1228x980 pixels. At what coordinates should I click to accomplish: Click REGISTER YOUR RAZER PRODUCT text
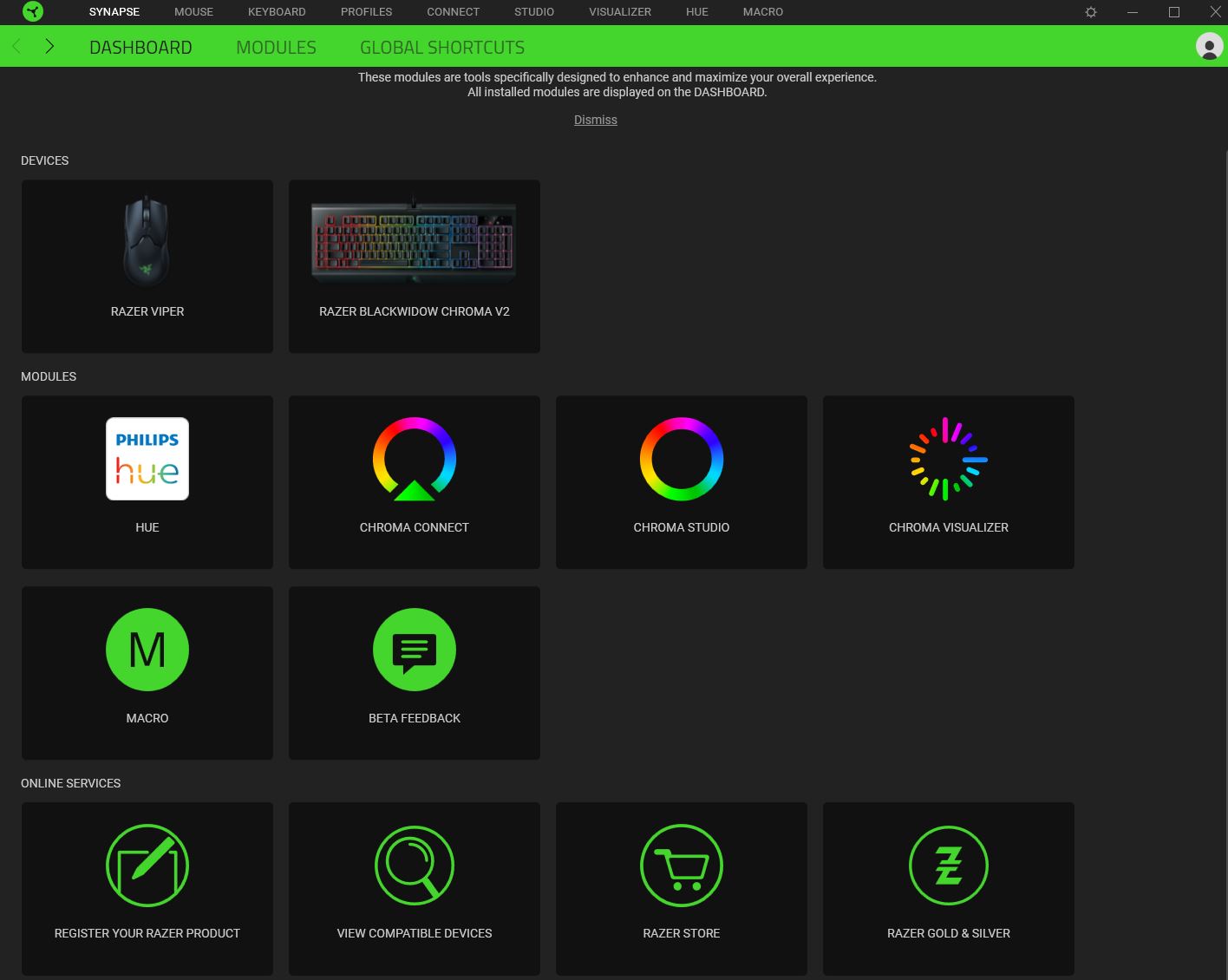pyautogui.click(x=147, y=933)
